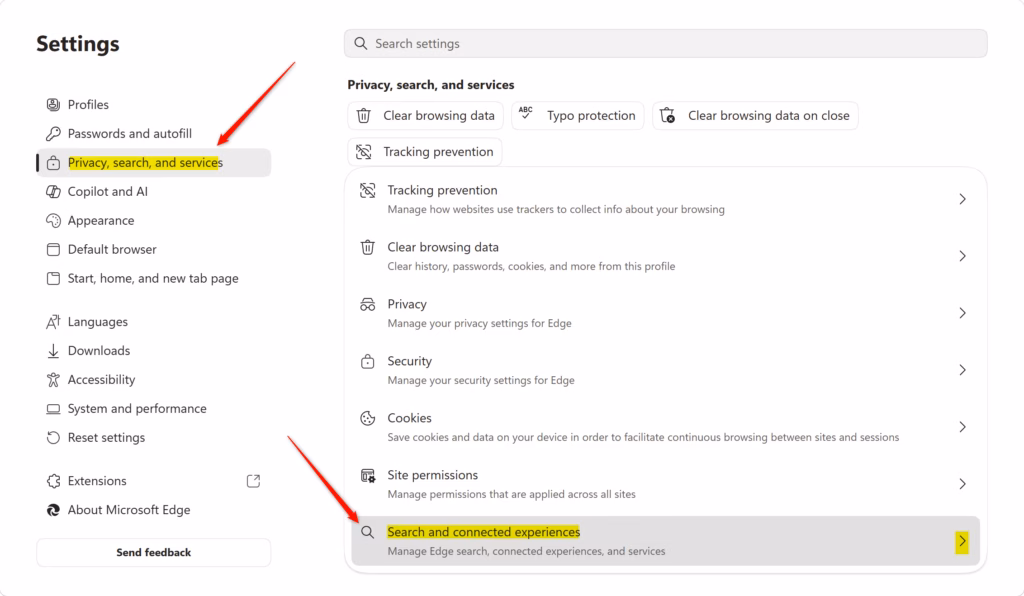Screen dimensions: 1024x596
Task: Click the Send feedback button
Action: [153, 552]
